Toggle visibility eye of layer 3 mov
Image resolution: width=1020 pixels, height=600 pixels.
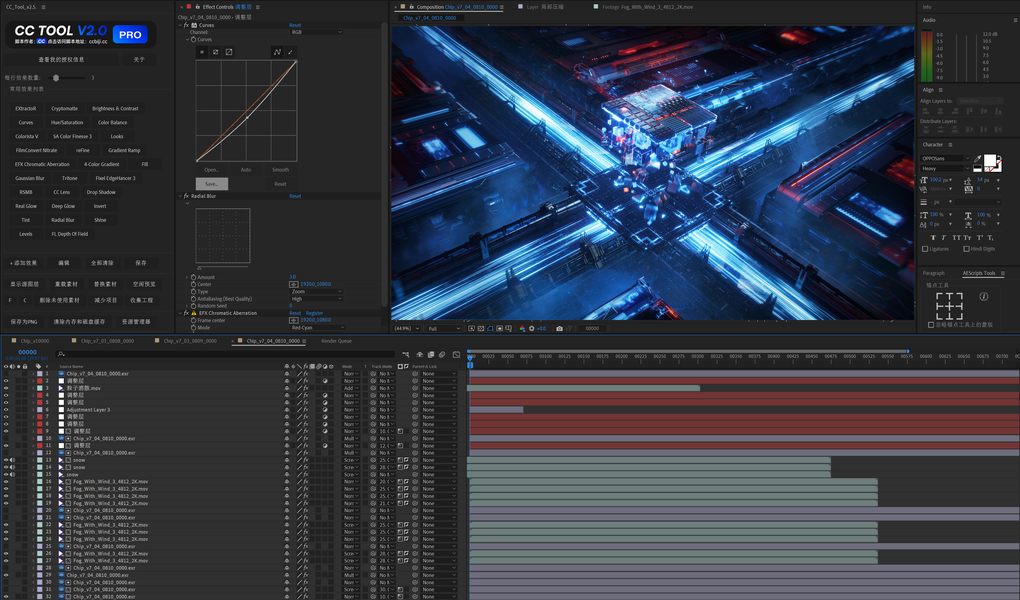(6, 388)
